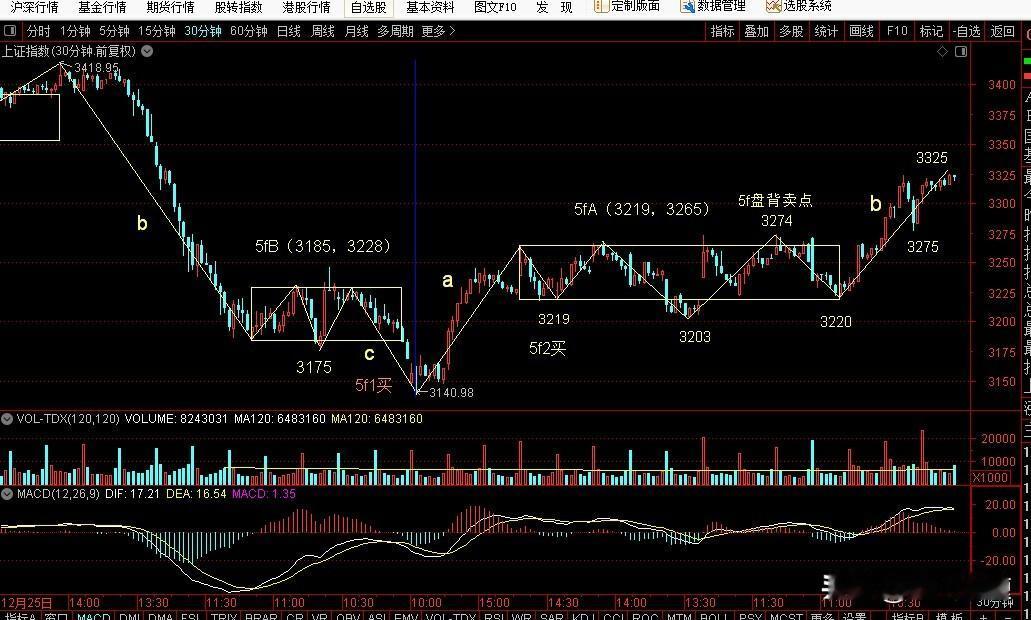This screenshot has height=620, width=1031.
Task: Click the sidebar toggle icon beside the diamond
Action: point(961,51)
